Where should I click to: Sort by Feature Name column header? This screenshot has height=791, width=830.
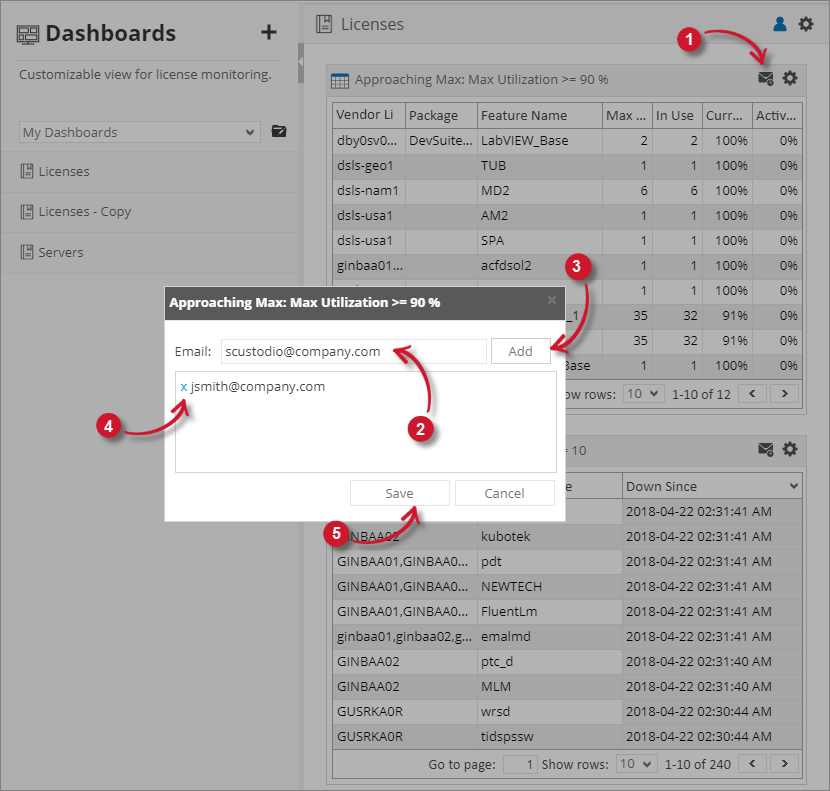[539, 115]
